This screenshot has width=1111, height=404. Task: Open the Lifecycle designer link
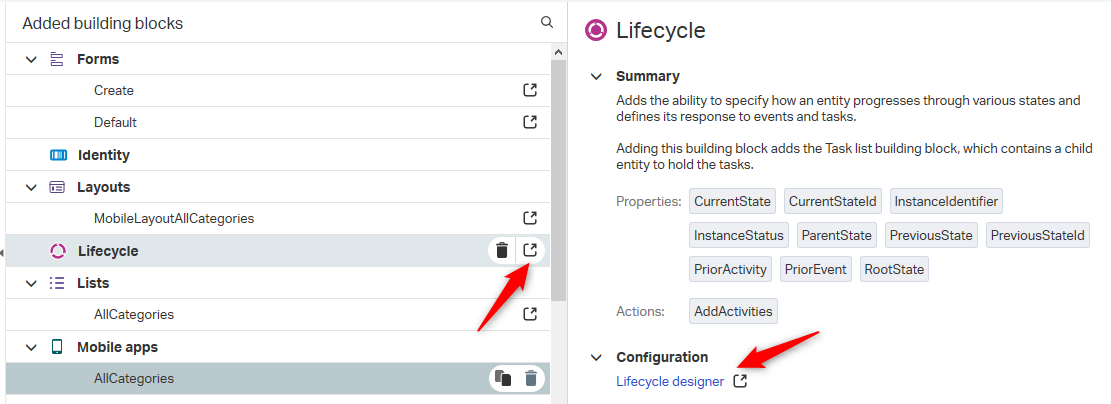click(670, 381)
